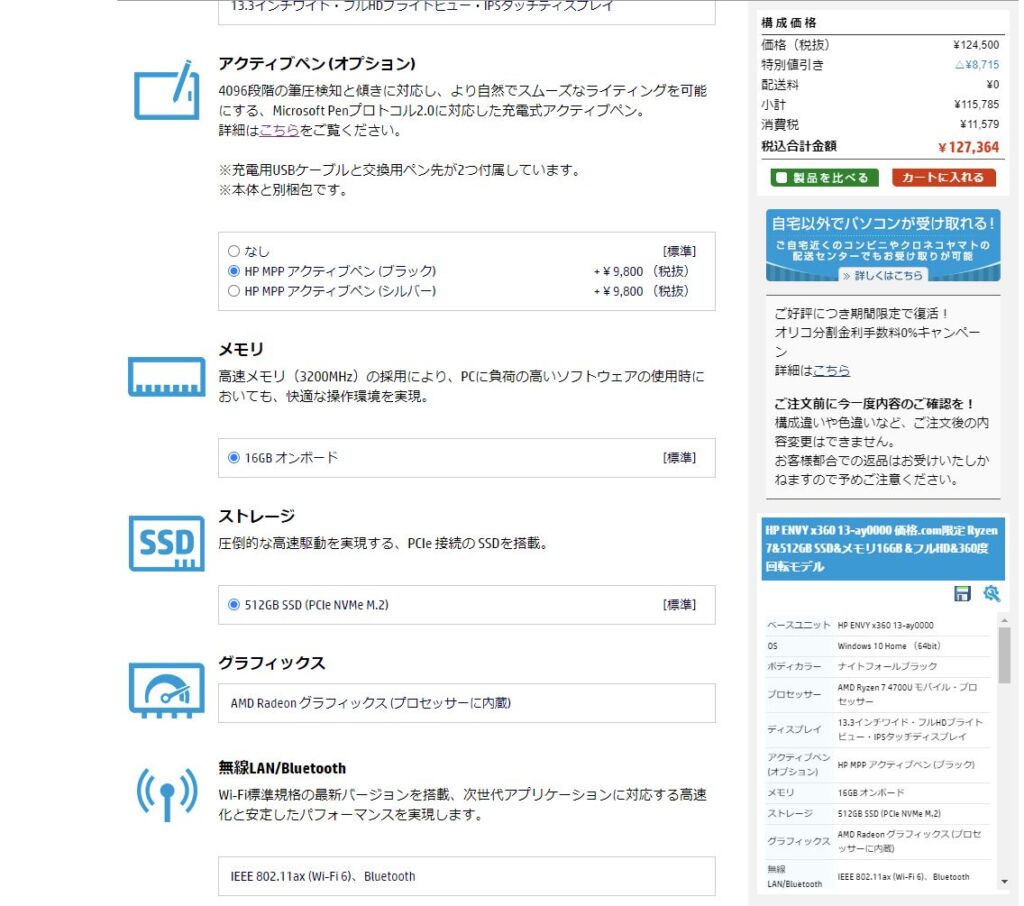Click the AMD Radeon グラフィックス (プロセッサーに内蔵) field
Viewport: 1024px width, 906px height.
(466, 703)
